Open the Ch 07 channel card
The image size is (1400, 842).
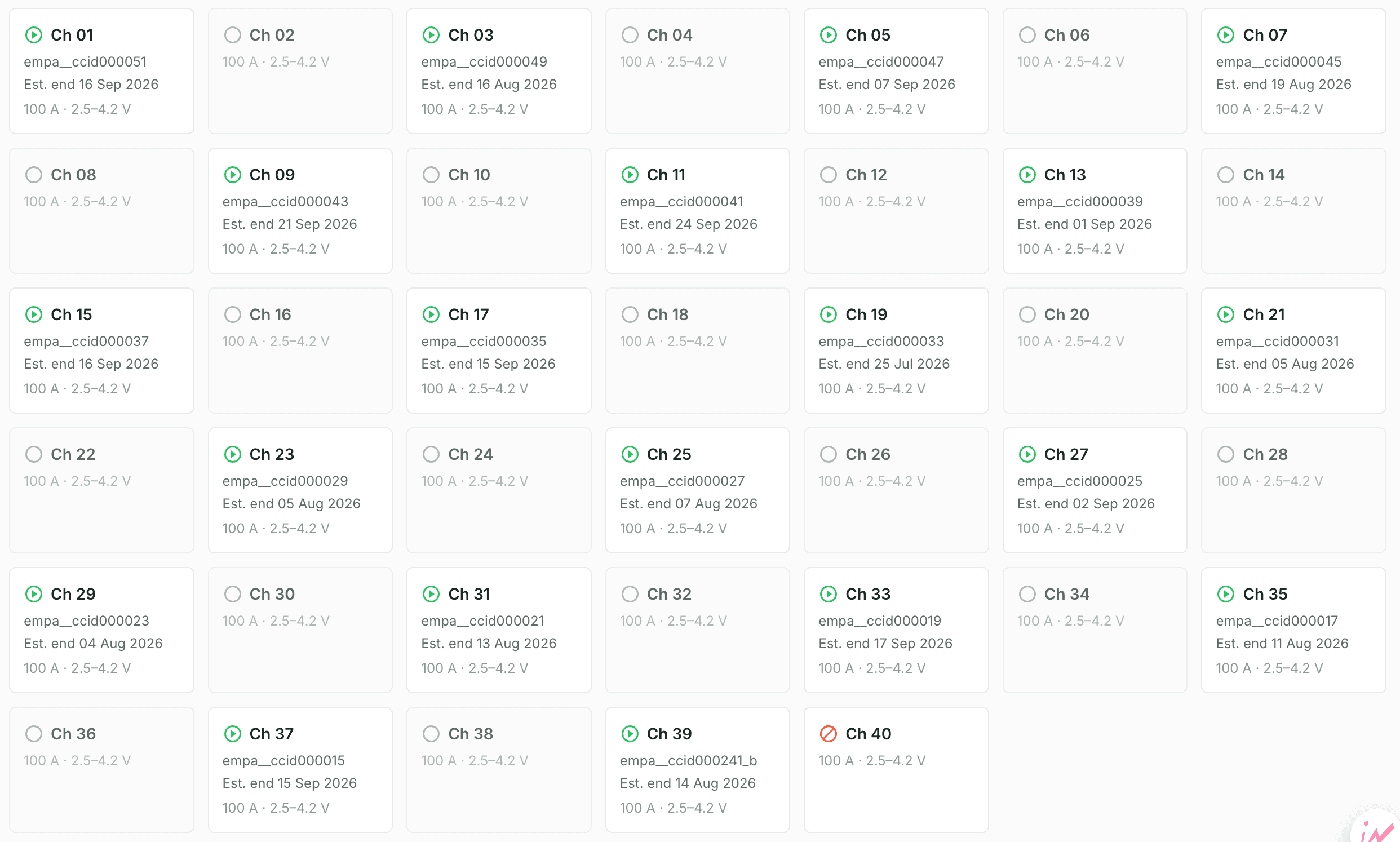pos(1293,71)
